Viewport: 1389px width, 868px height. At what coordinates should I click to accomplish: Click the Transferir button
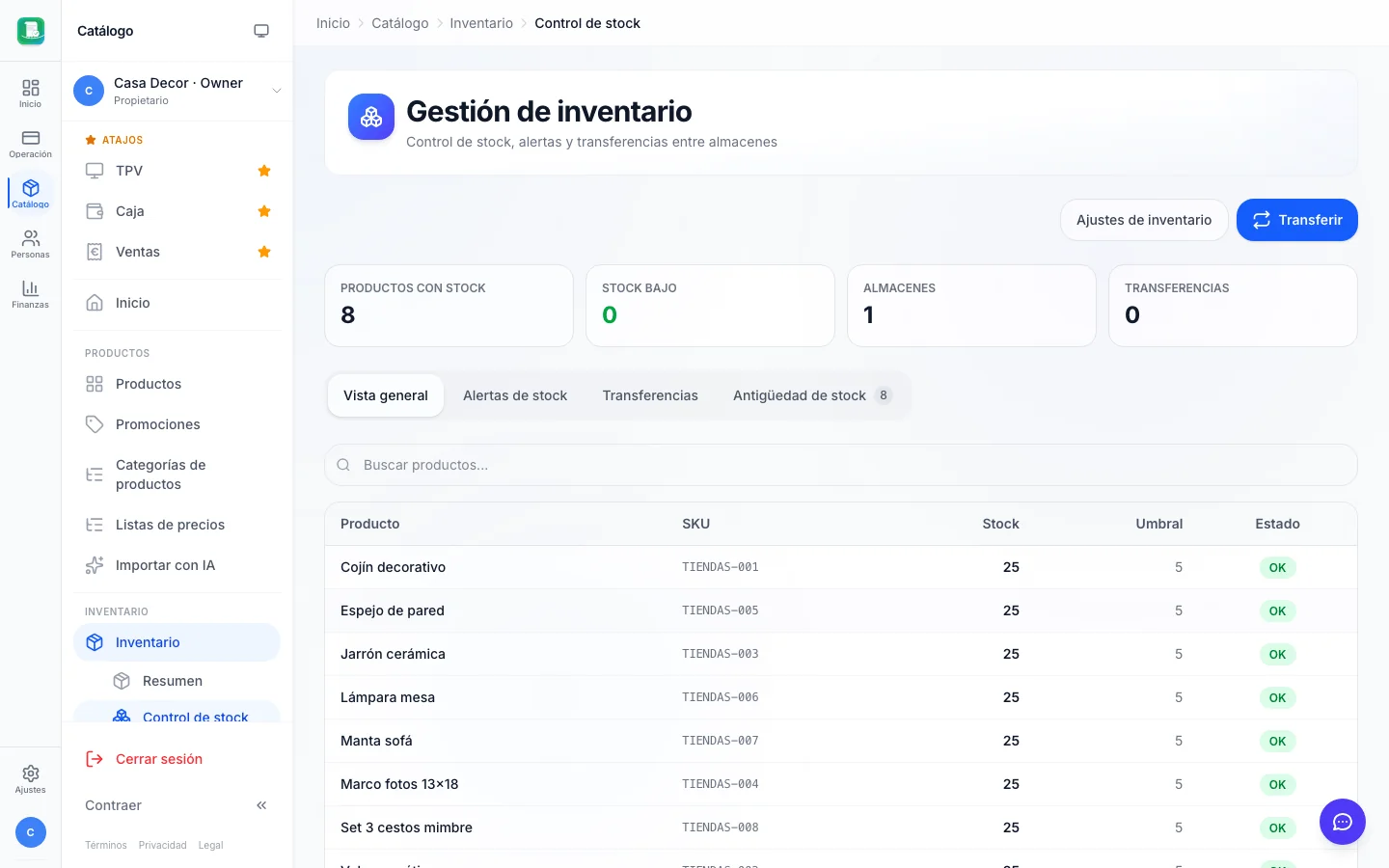pyautogui.click(x=1297, y=220)
